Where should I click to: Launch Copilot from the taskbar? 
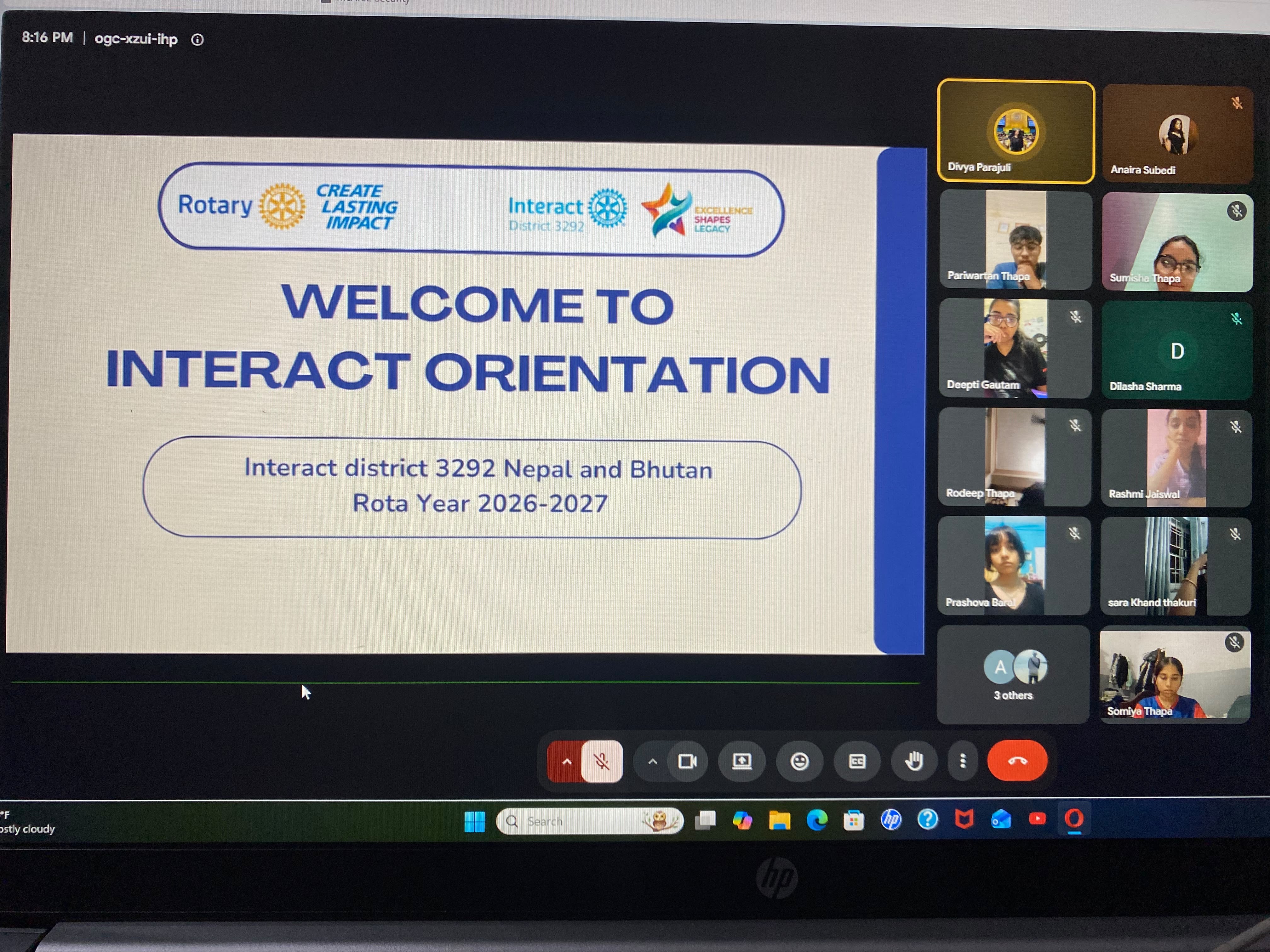click(x=742, y=821)
